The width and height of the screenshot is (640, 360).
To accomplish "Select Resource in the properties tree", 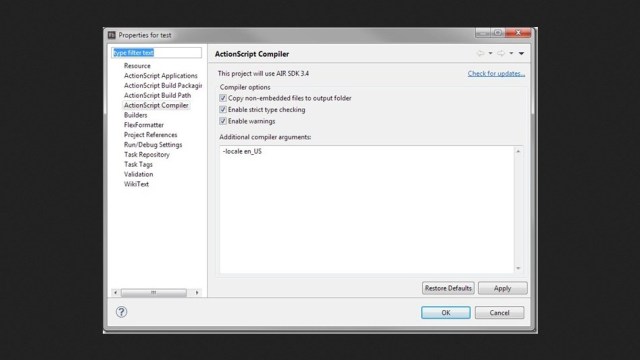I will click(x=137, y=66).
